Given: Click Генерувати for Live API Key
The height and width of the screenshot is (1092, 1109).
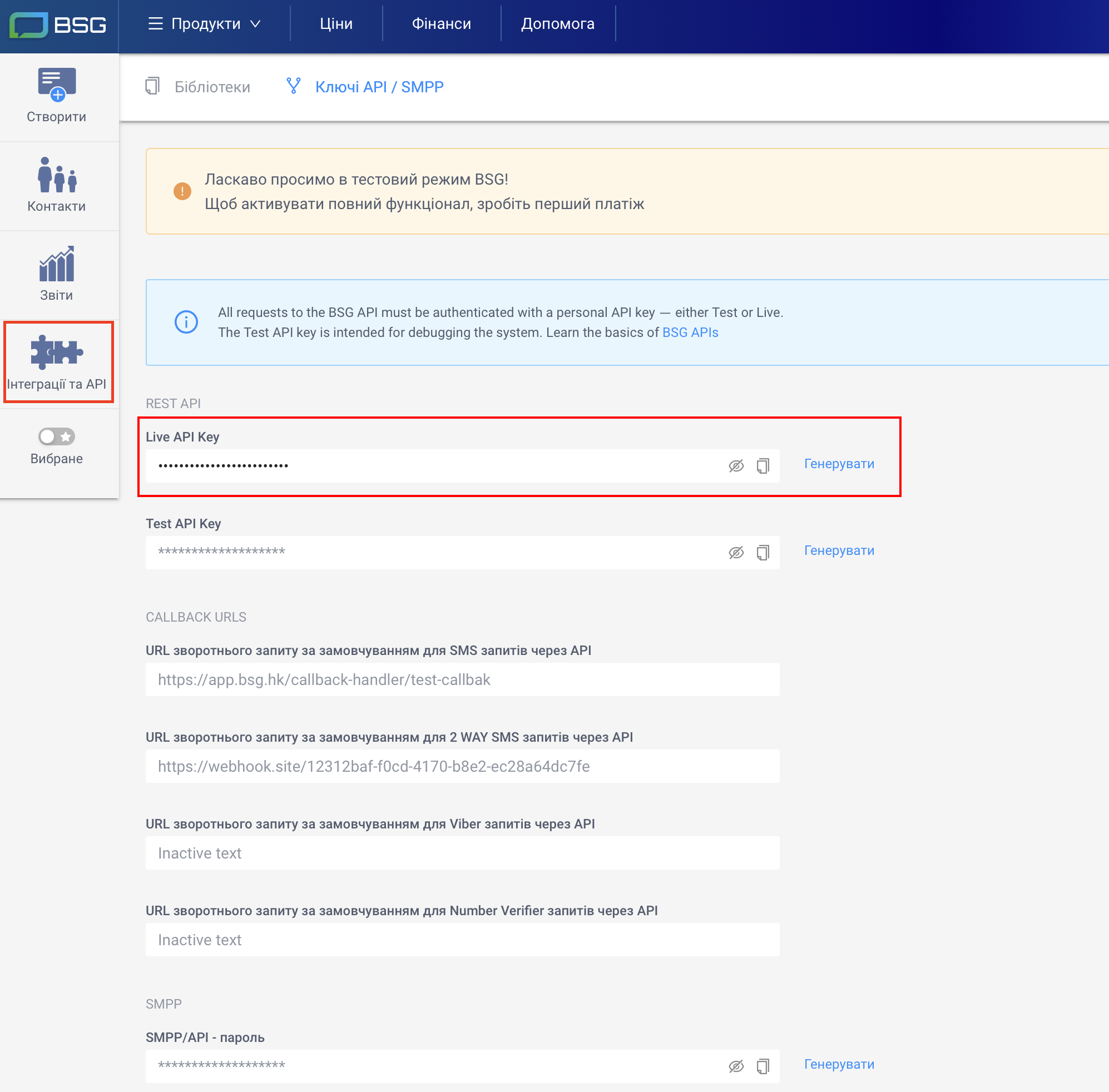Looking at the screenshot, I should point(839,463).
